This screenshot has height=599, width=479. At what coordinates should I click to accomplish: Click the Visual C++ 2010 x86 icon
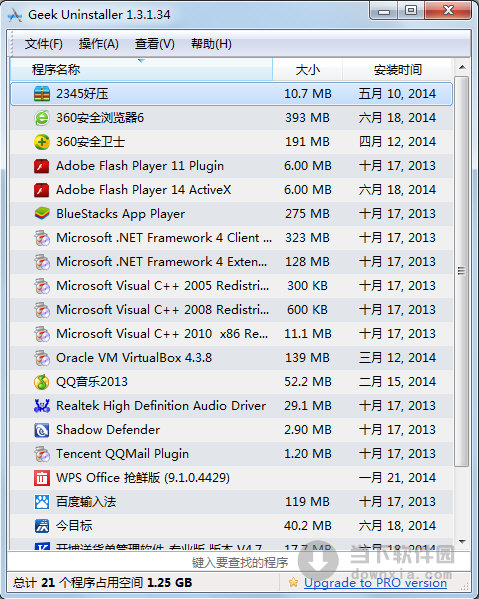[42, 334]
